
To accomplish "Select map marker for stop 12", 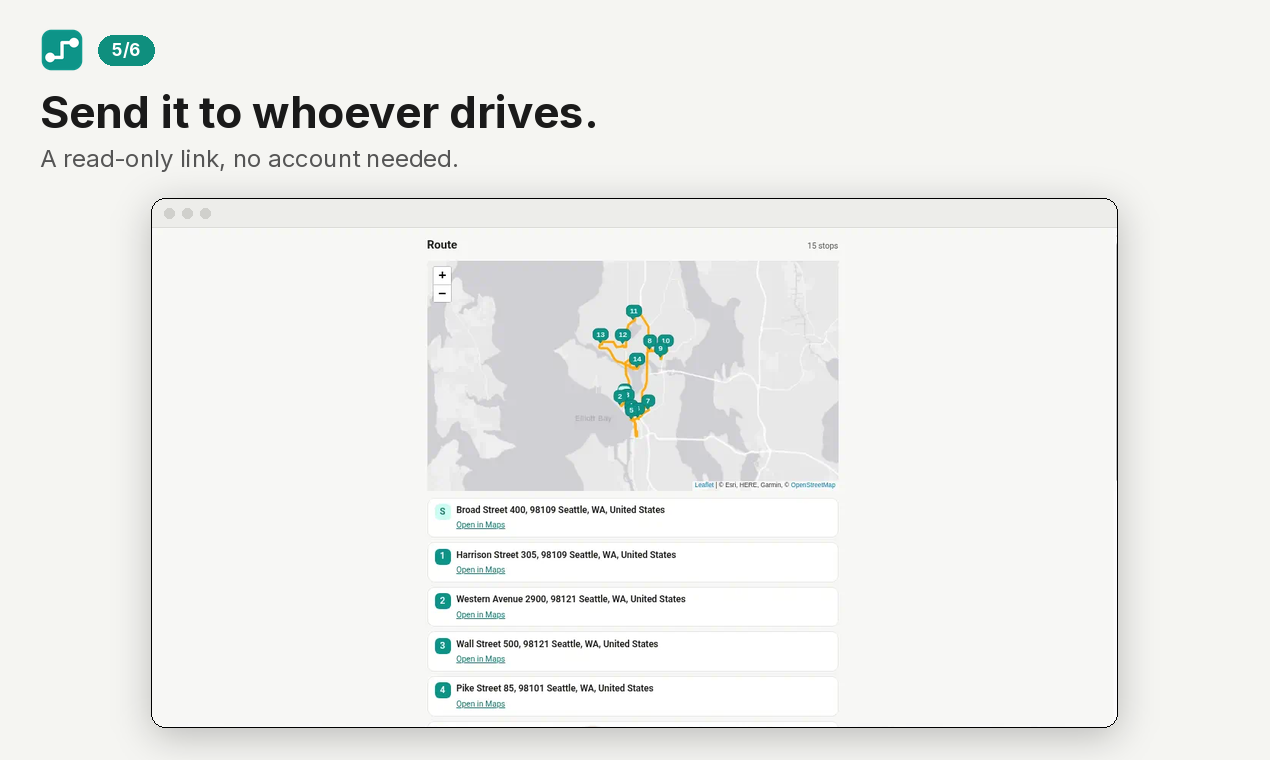I will pyautogui.click(x=622, y=335).
